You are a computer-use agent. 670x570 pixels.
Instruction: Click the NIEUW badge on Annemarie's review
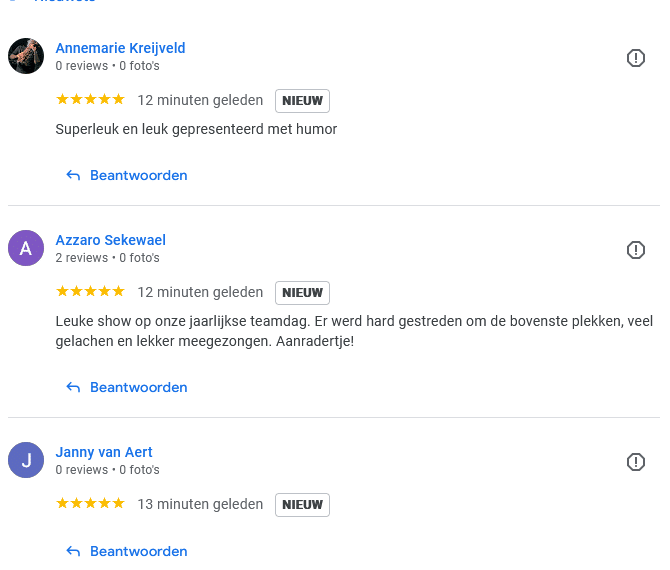click(302, 101)
